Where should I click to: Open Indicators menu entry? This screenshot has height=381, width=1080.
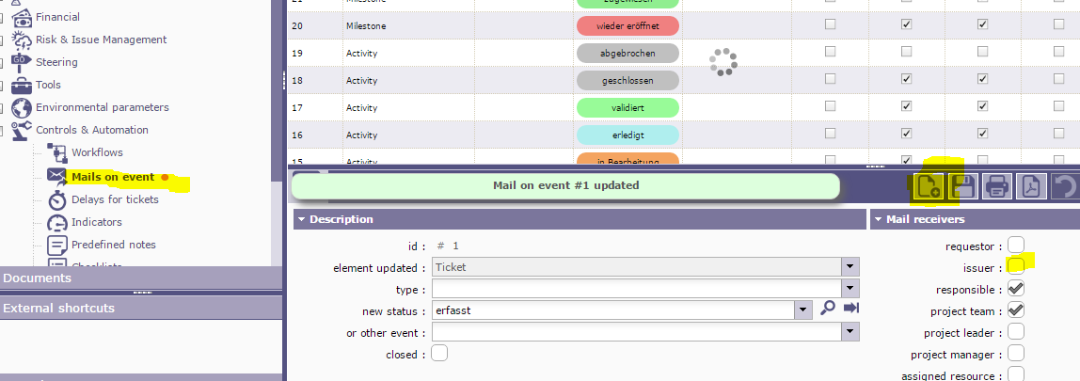pos(96,222)
